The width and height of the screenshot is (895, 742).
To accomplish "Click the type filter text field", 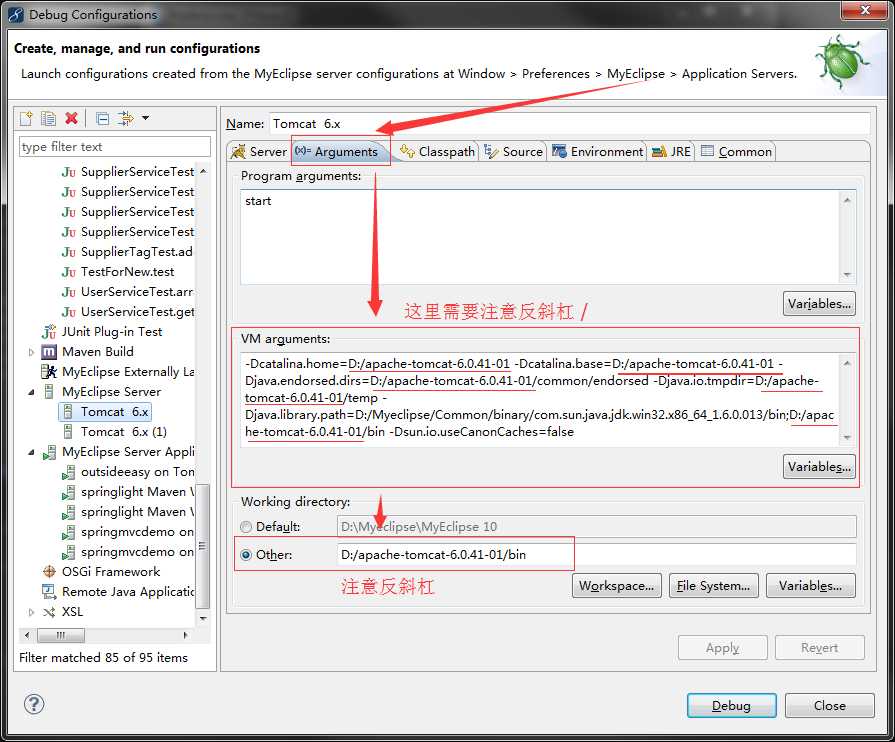I will click(x=115, y=147).
